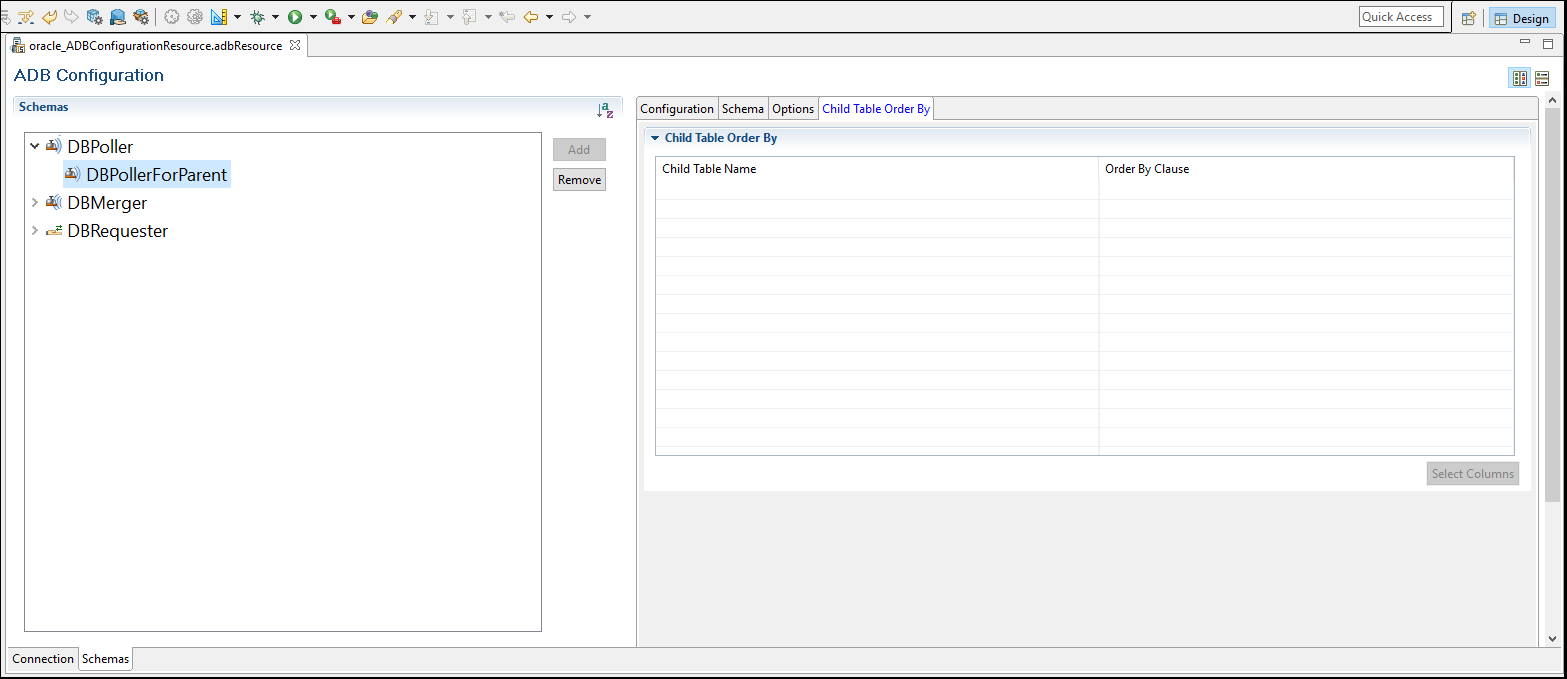Image resolution: width=1567 pixels, height=679 pixels.
Task: Close the adbResource editor tab
Action: point(295,45)
